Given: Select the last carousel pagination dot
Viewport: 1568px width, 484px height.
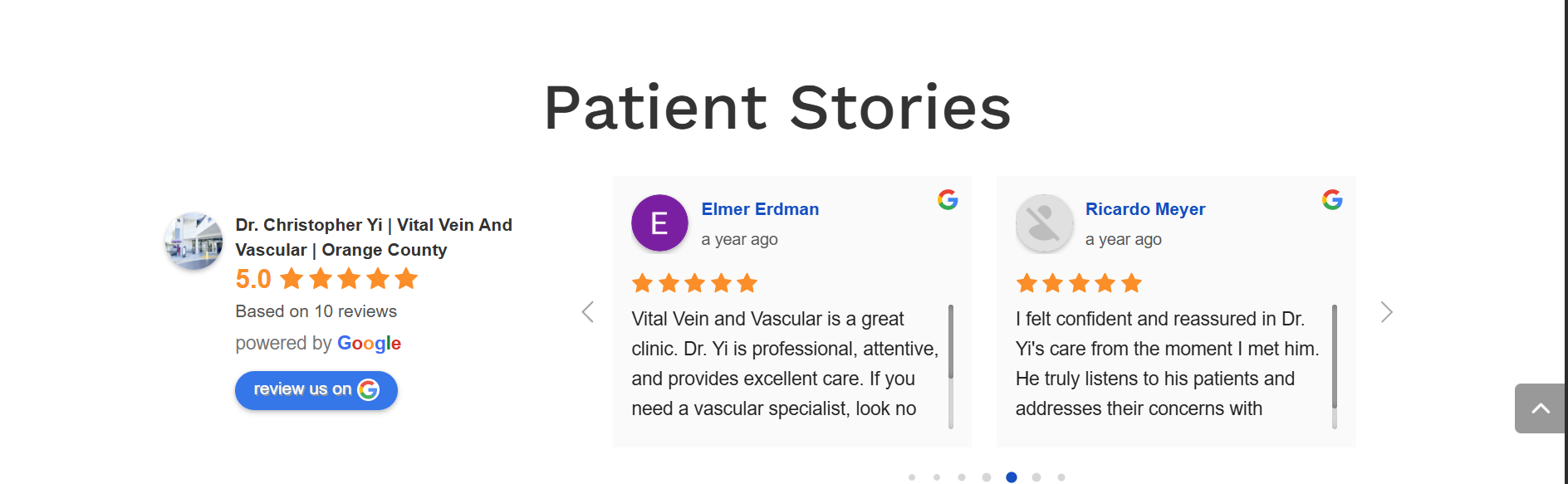Looking at the screenshot, I should [1061, 477].
